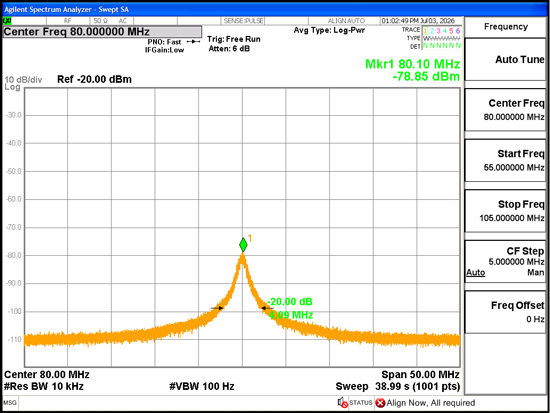Click the 10 dB/div scale label

pyautogui.click(x=23, y=80)
